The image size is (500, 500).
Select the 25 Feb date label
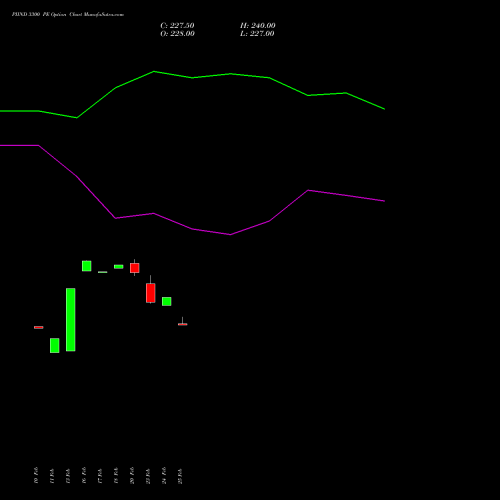(x=180, y=475)
